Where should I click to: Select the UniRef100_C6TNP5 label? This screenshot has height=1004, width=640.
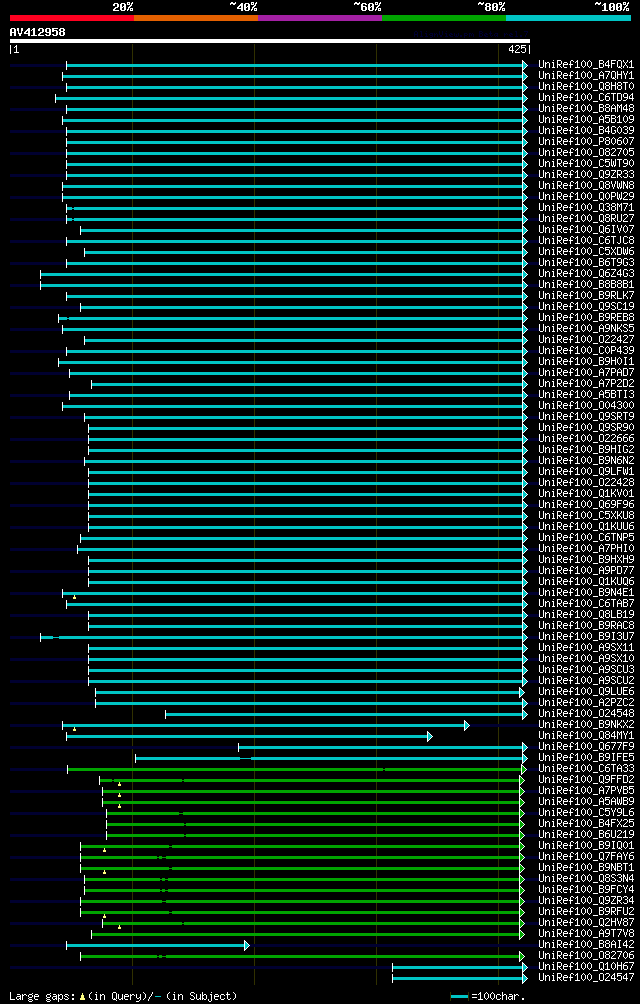(x=586, y=538)
